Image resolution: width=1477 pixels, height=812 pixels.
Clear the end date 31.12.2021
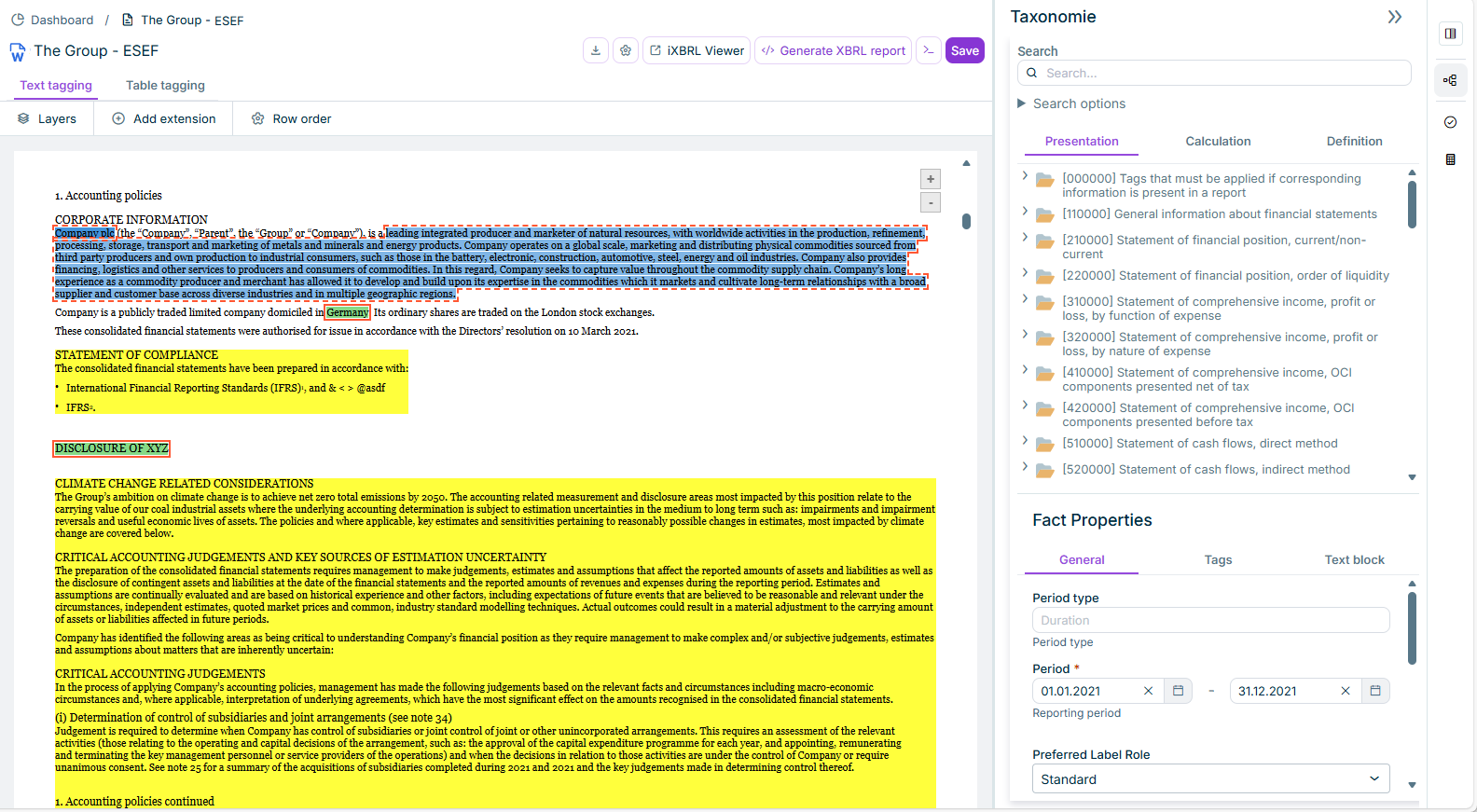(1346, 691)
